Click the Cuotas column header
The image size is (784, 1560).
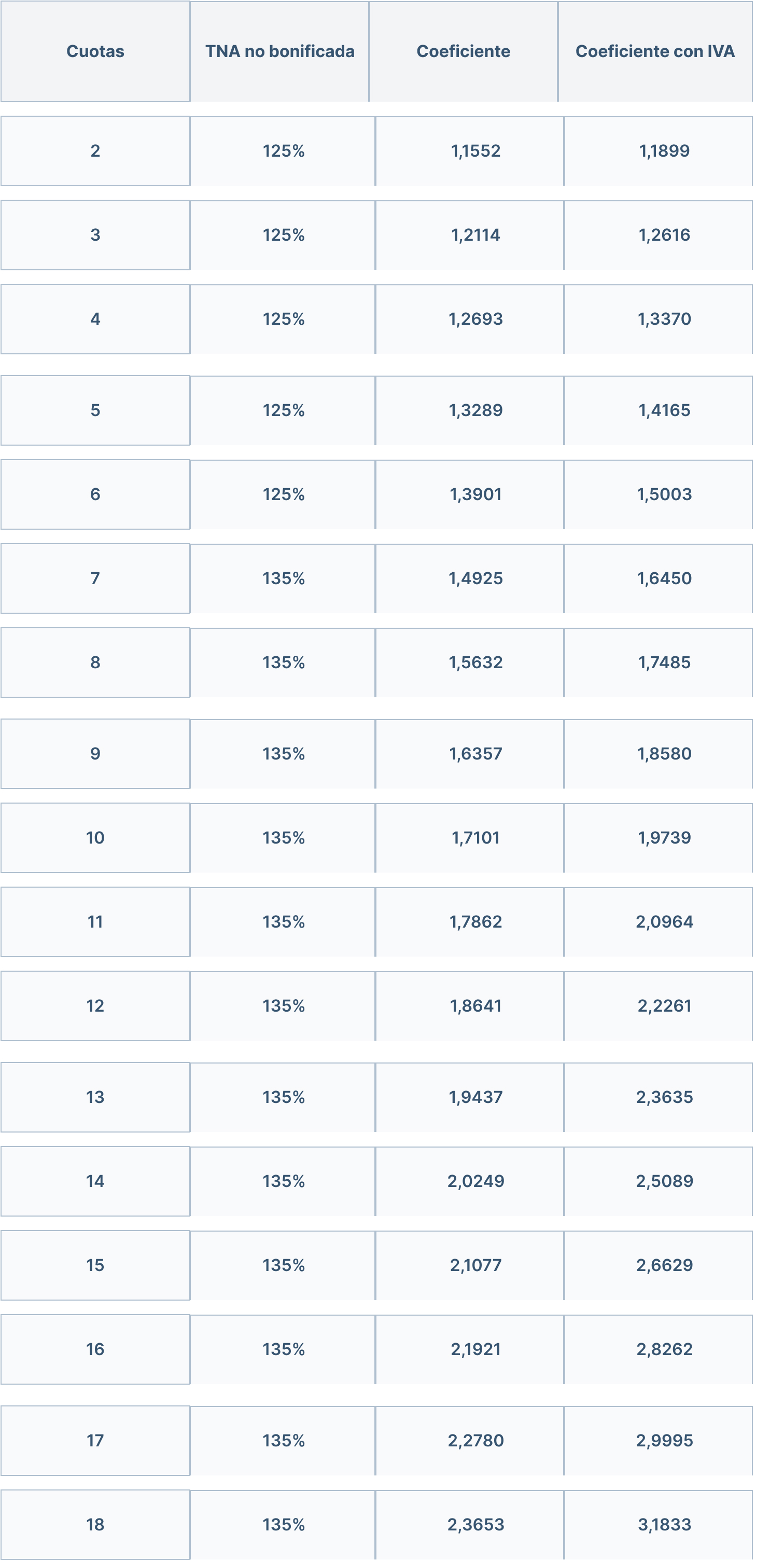(95, 51)
